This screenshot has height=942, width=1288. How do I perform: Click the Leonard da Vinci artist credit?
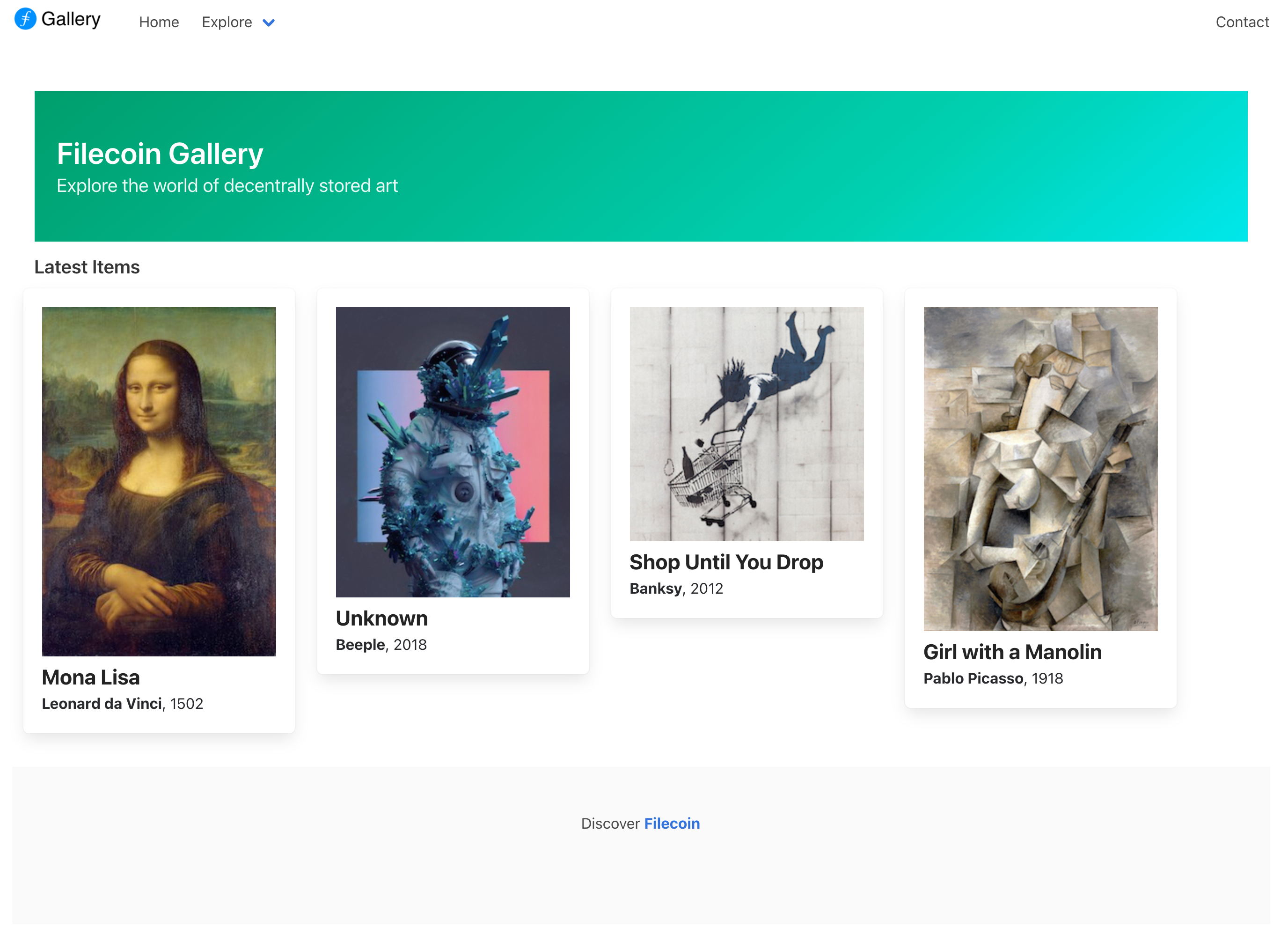click(x=102, y=703)
